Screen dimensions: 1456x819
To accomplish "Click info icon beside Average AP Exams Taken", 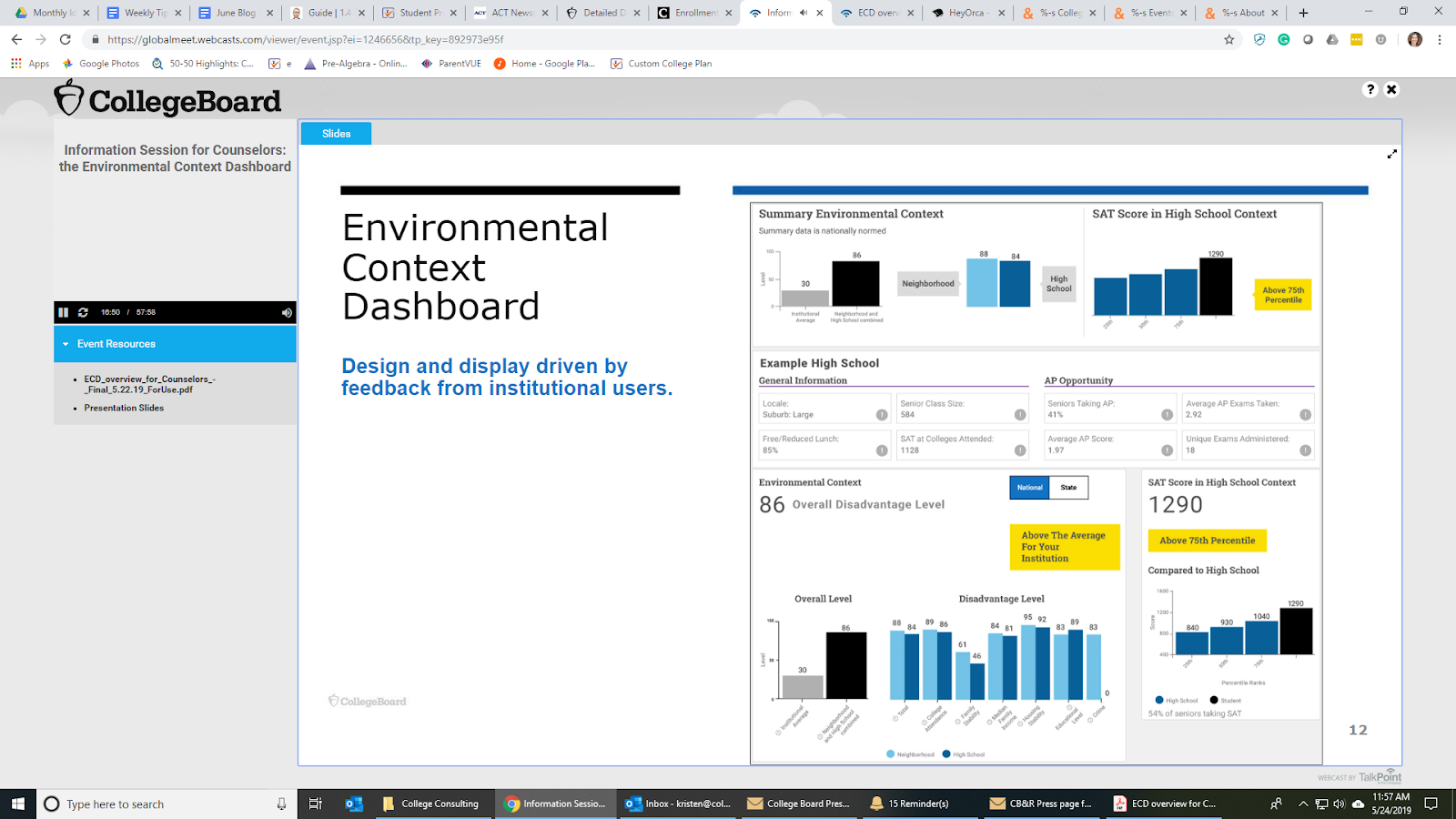I will click(x=1306, y=415).
